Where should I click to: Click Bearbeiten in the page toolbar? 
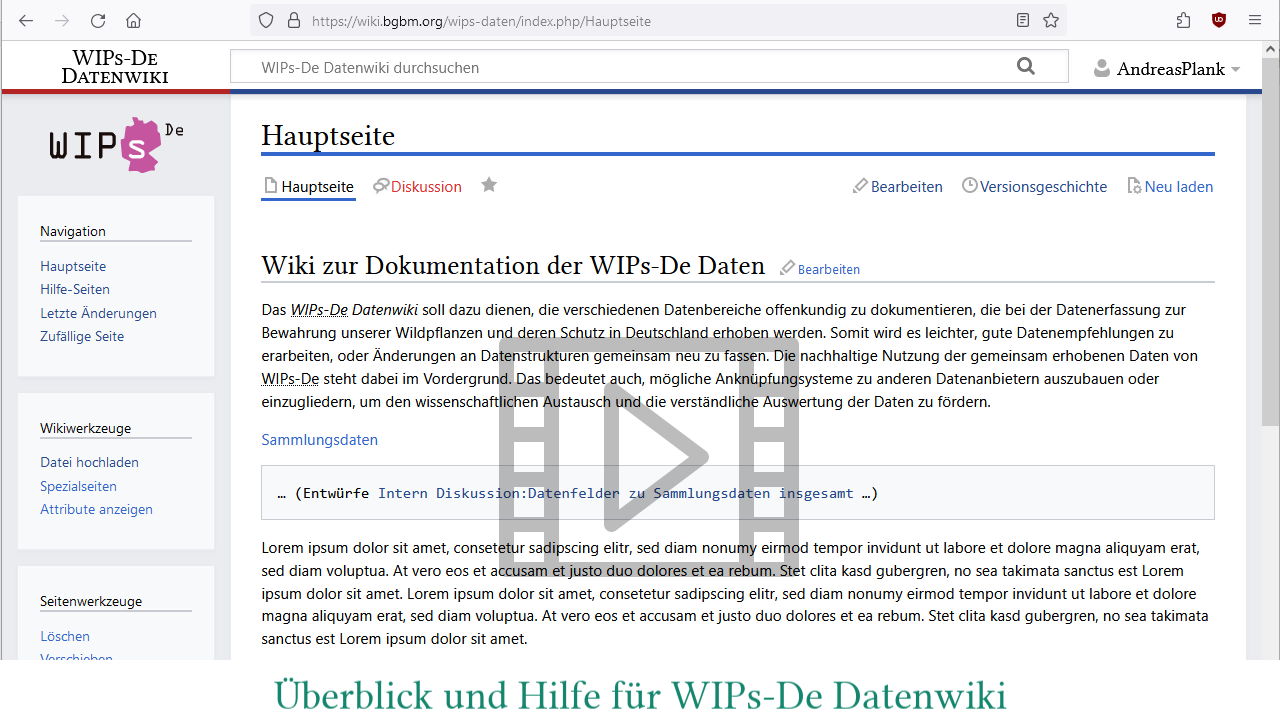(905, 187)
